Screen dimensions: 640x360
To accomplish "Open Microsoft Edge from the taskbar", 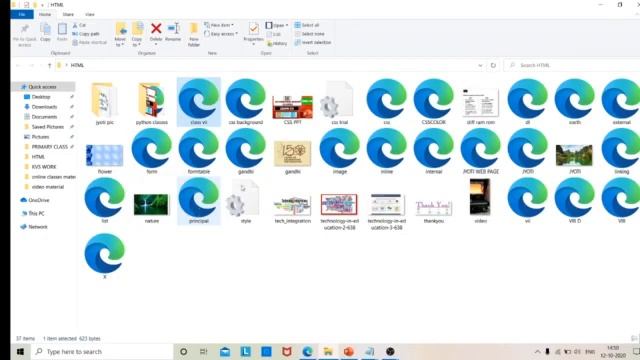I will (307, 351).
